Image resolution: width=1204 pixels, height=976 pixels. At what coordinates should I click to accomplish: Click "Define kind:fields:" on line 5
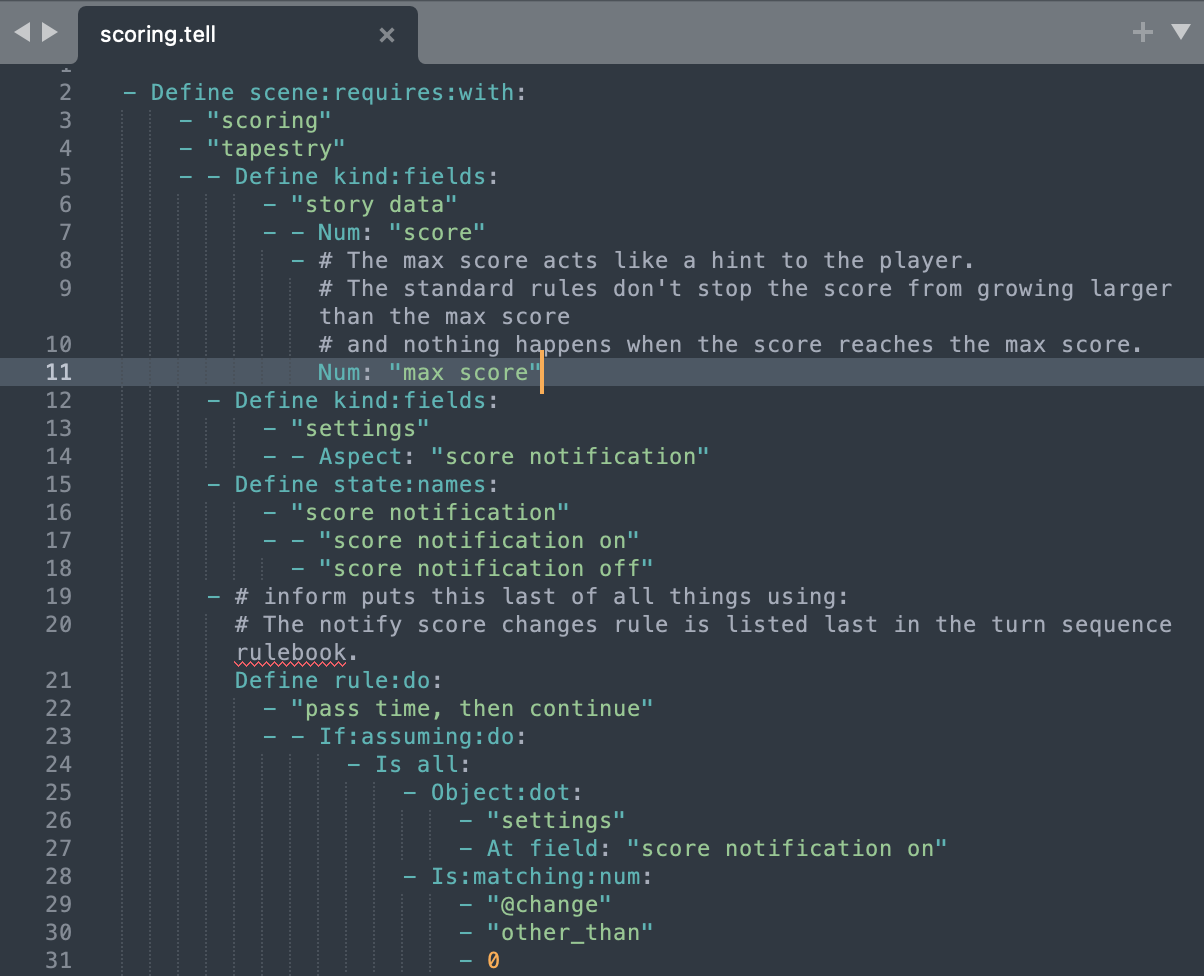coord(367,176)
